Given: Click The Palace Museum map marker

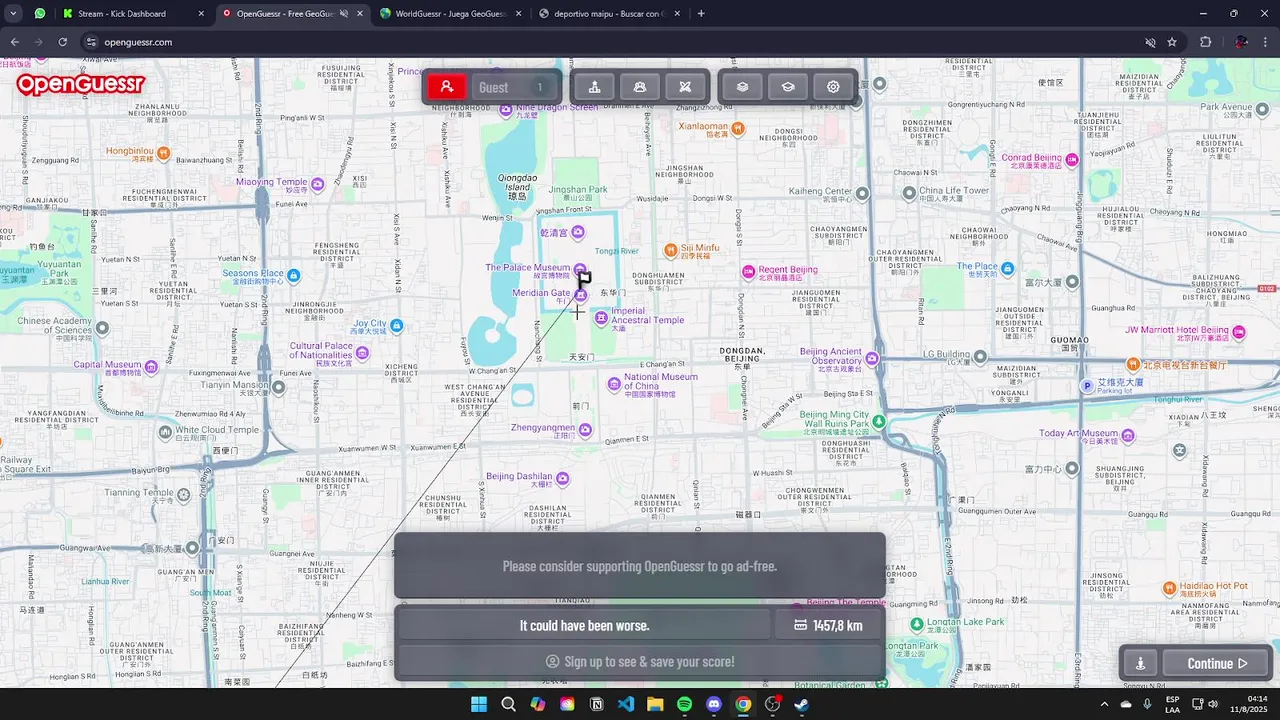Looking at the screenshot, I should pyautogui.click(x=581, y=268).
